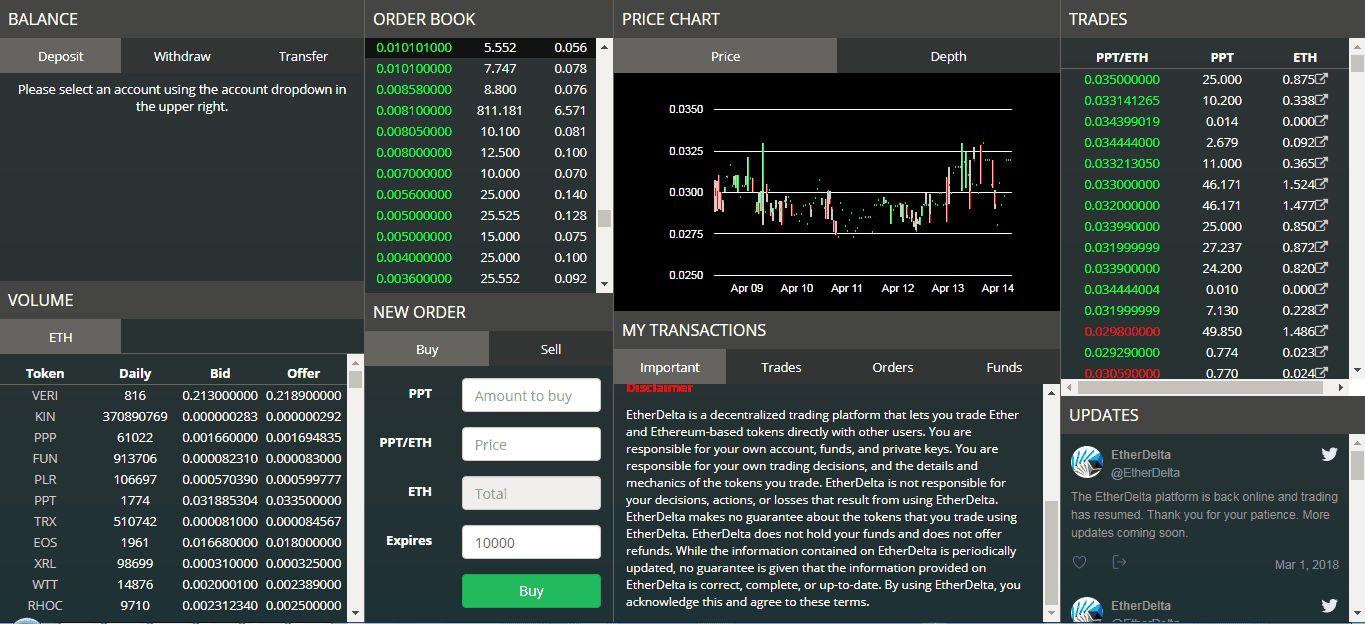
Task: Open the Transfer tab
Action: coord(303,56)
